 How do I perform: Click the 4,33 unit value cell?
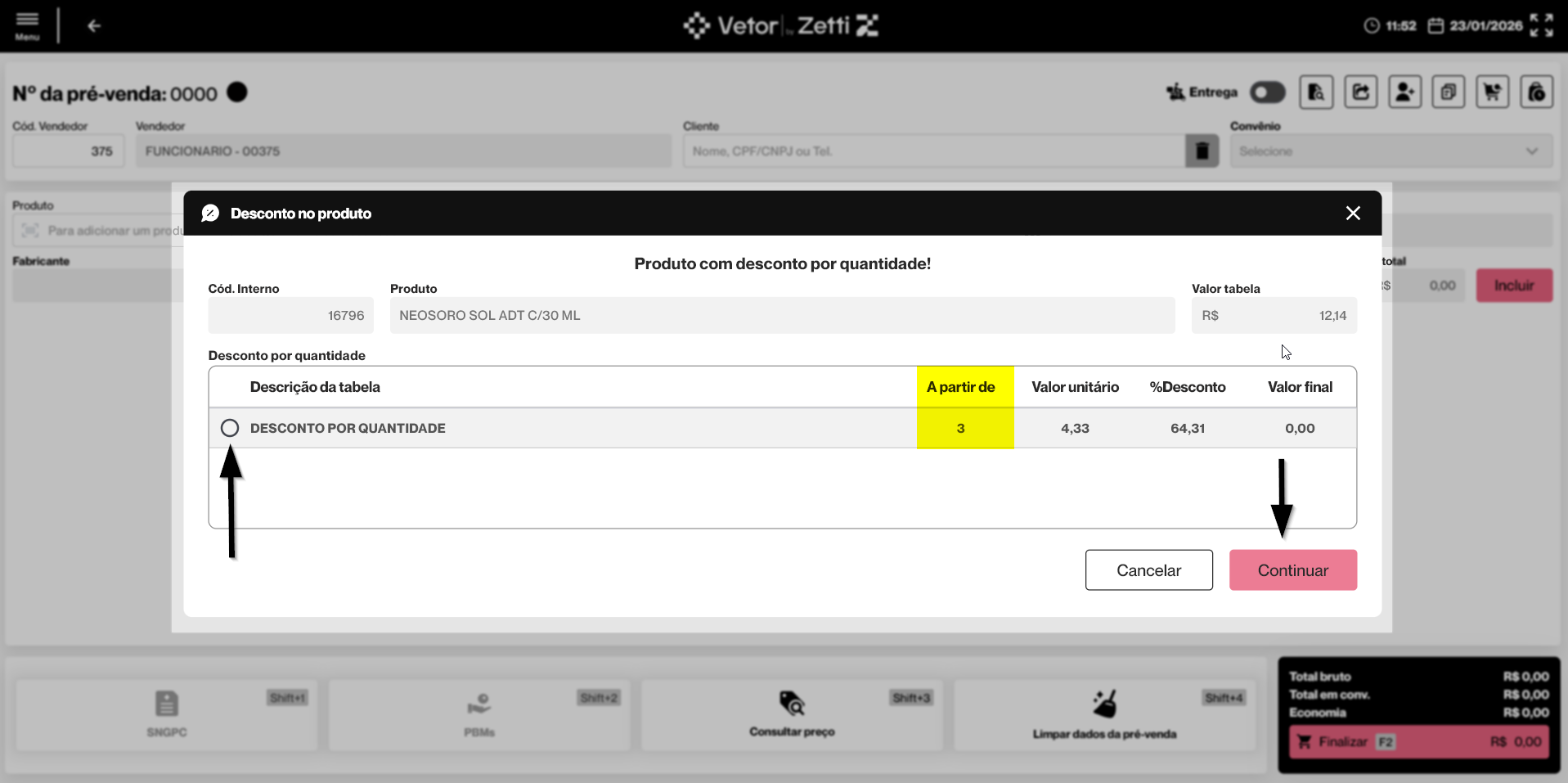[1075, 428]
